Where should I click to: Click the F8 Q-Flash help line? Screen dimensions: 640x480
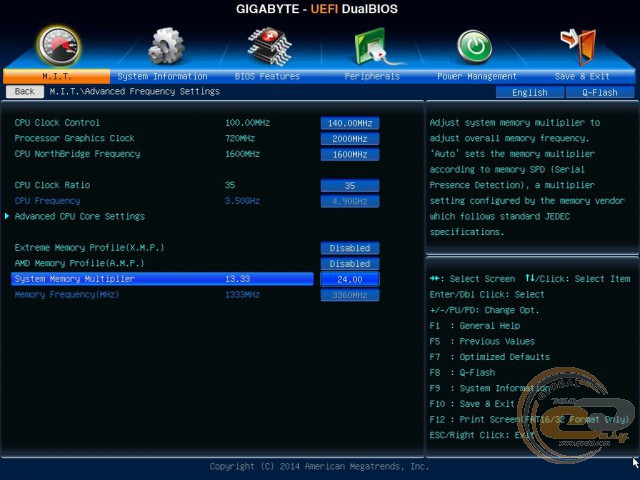point(462,372)
